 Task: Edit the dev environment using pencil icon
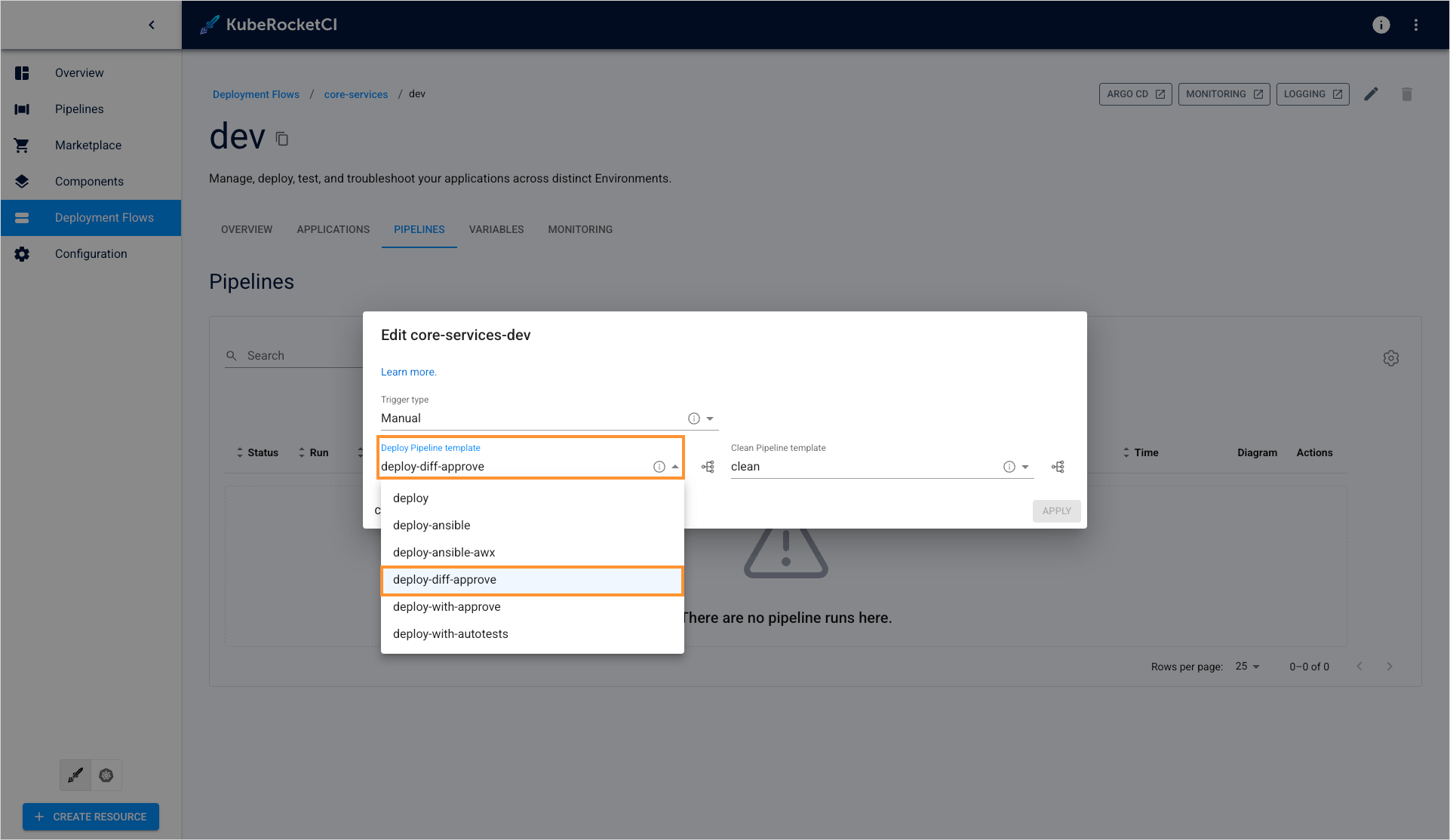pyautogui.click(x=1372, y=94)
